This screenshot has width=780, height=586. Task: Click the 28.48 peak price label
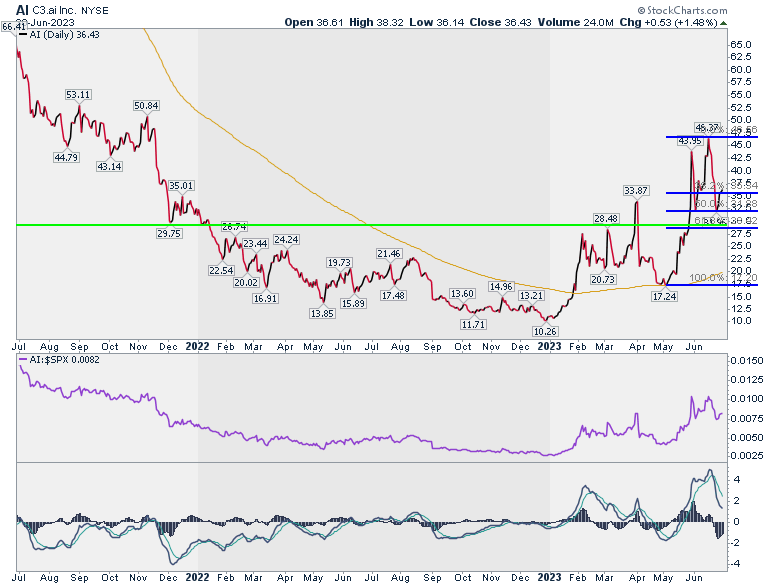pos(606,218)
